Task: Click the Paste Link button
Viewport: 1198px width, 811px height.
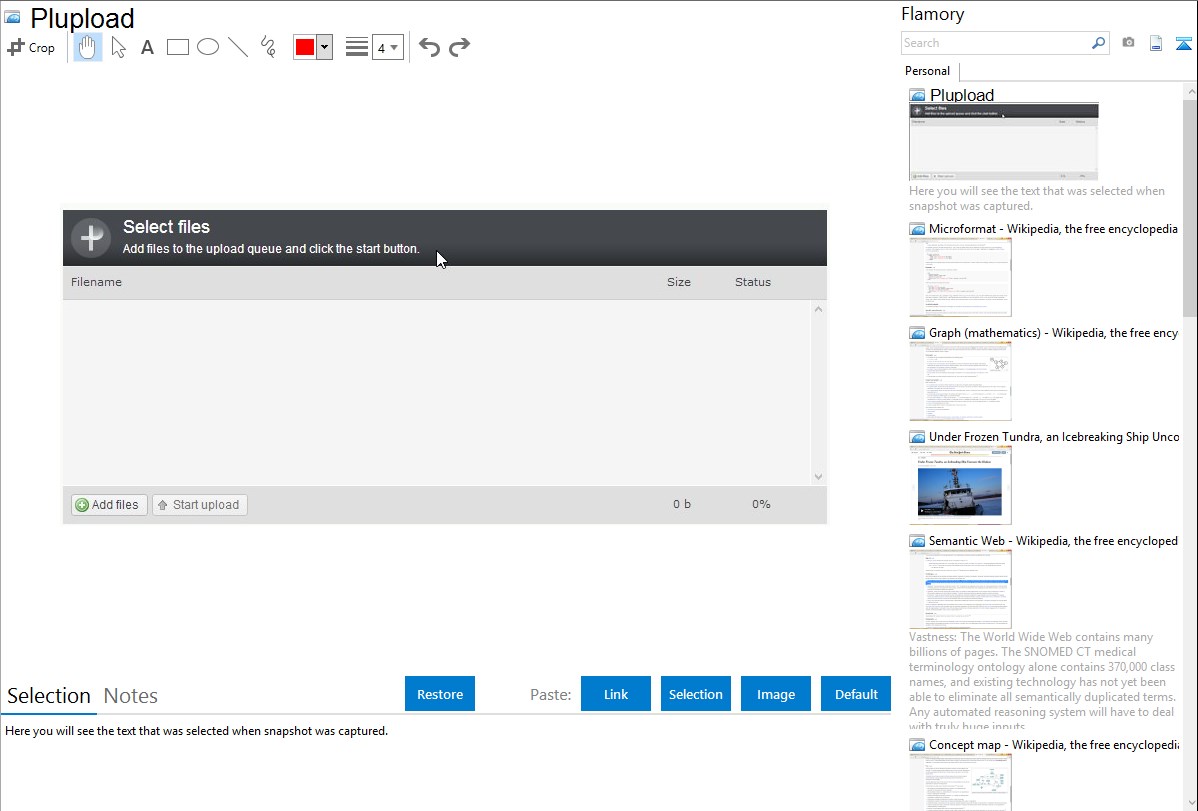Action: tap(616, 694)
